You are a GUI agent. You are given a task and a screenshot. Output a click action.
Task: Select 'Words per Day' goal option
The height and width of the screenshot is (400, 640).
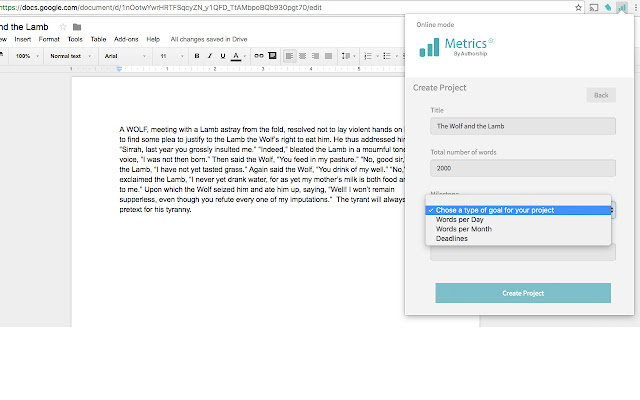518,220
